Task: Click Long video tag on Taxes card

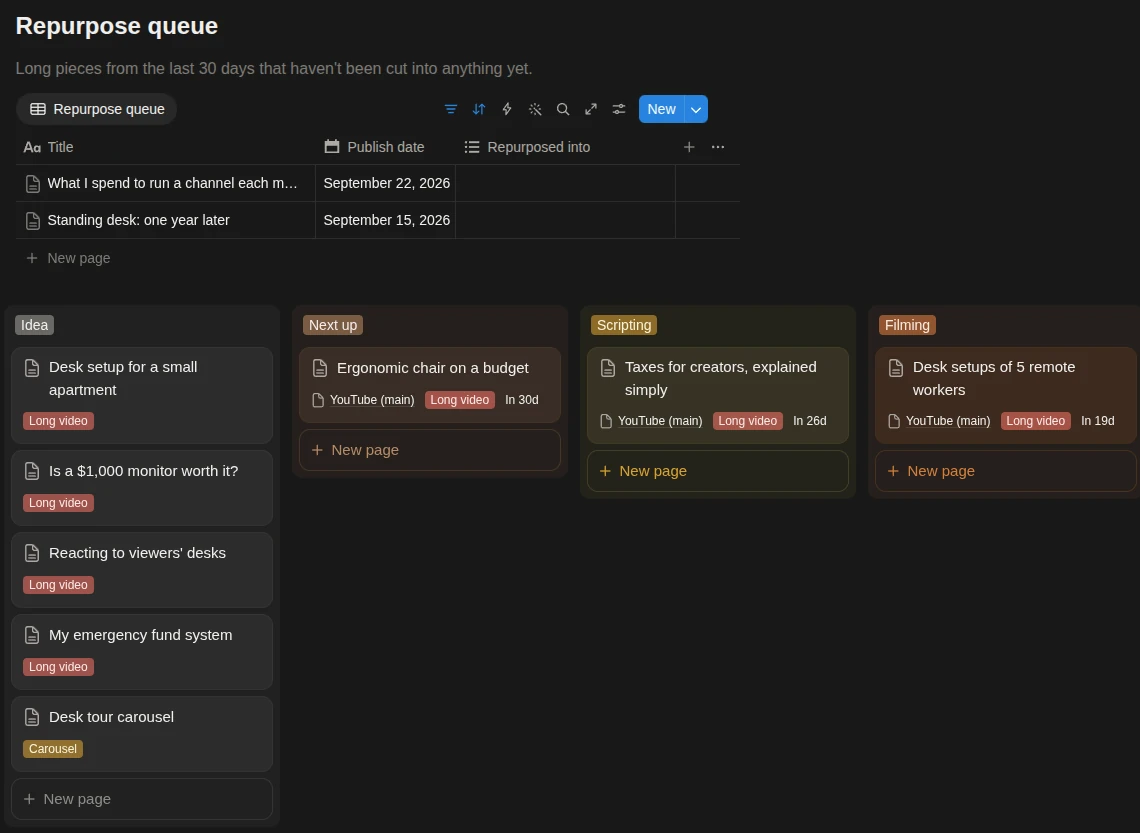Action: 747,421
